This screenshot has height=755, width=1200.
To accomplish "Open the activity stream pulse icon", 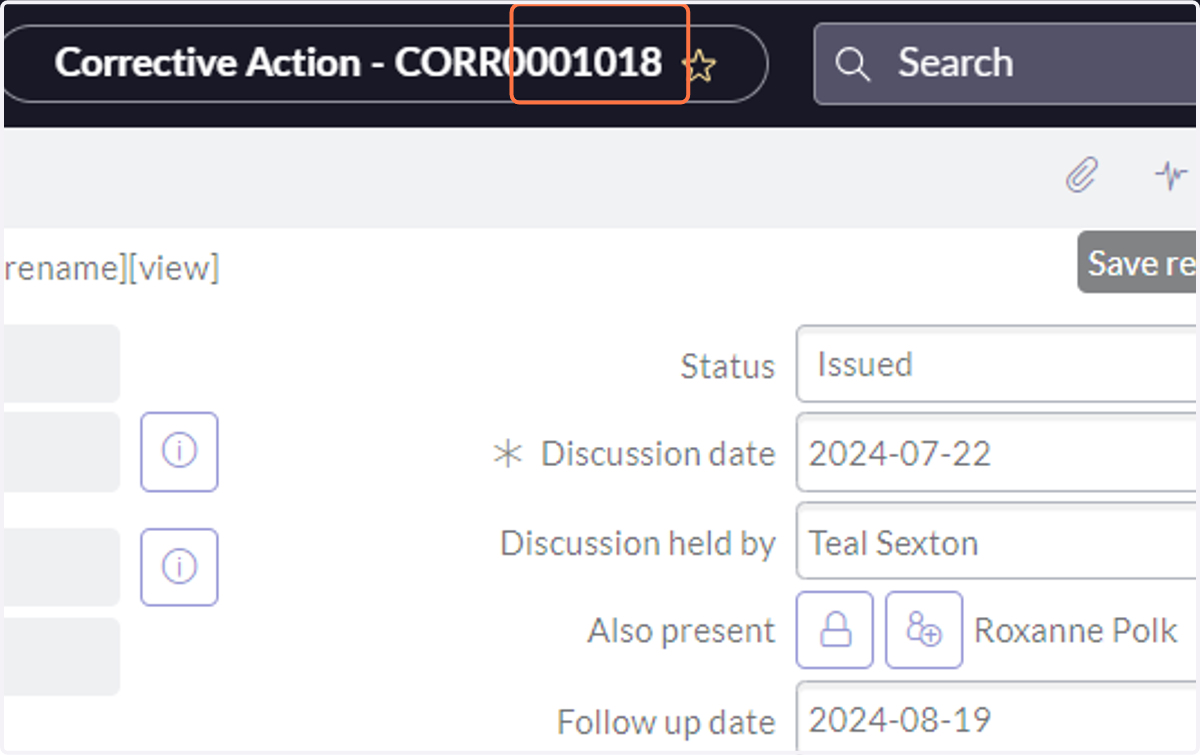I will pyautogui.click(x=1172, y=177).
